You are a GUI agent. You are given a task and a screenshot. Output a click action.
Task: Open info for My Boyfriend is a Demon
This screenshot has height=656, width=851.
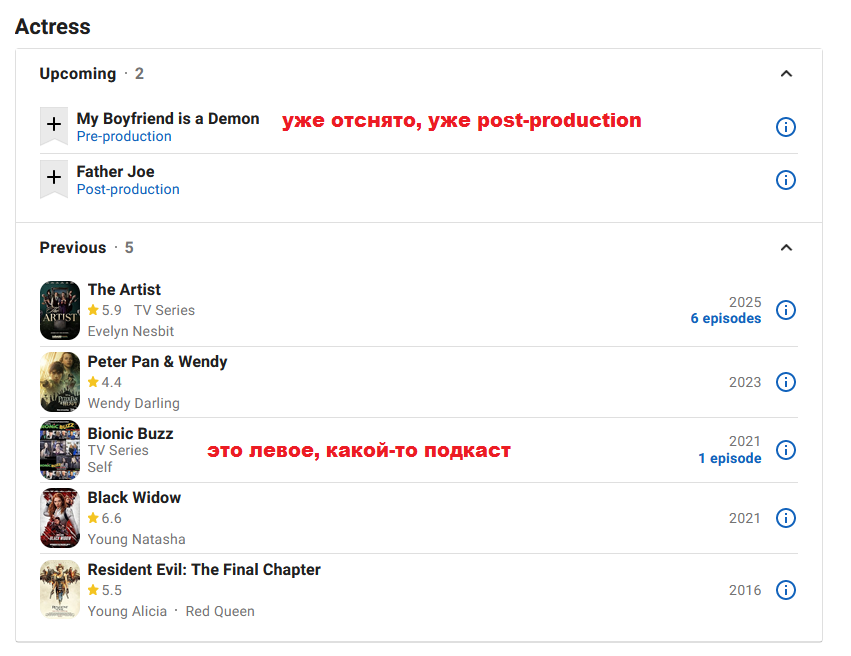pyautogui.click(x=785, y=127)
